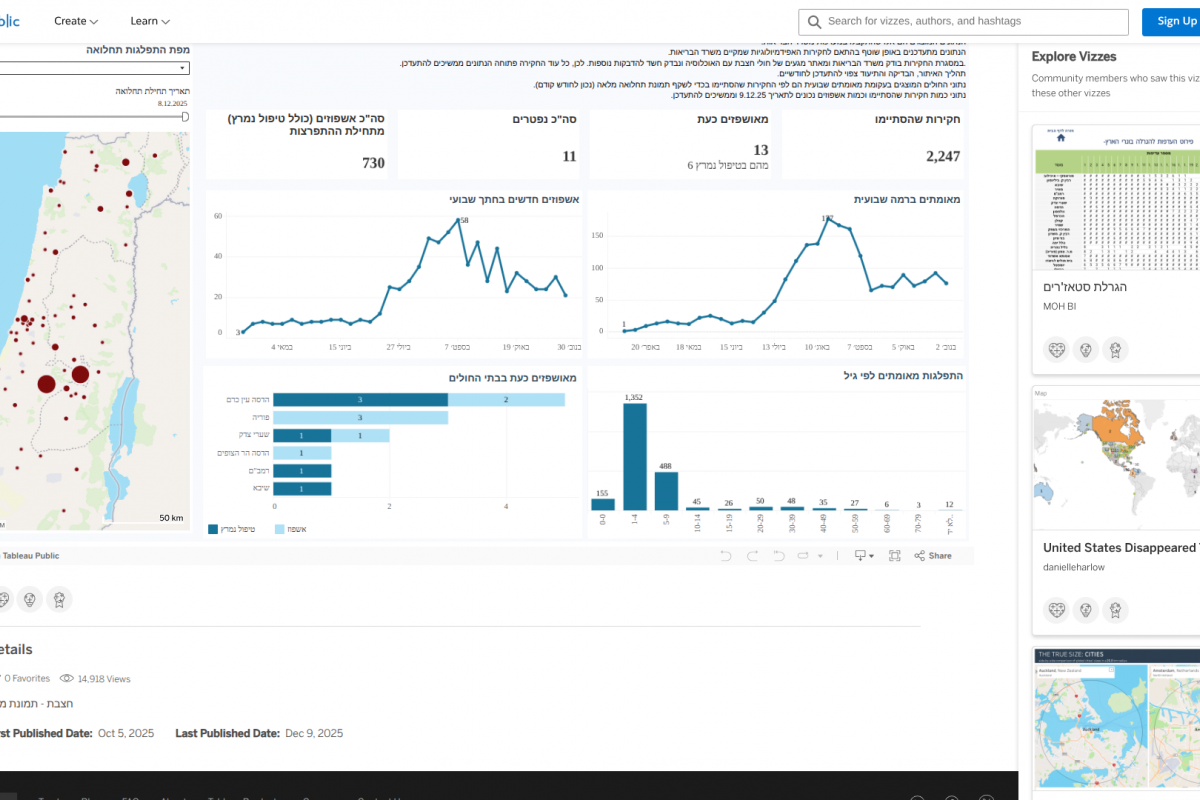Expand the Learn menu
This screenshot has width=1200, height=800.
(150, 21)
